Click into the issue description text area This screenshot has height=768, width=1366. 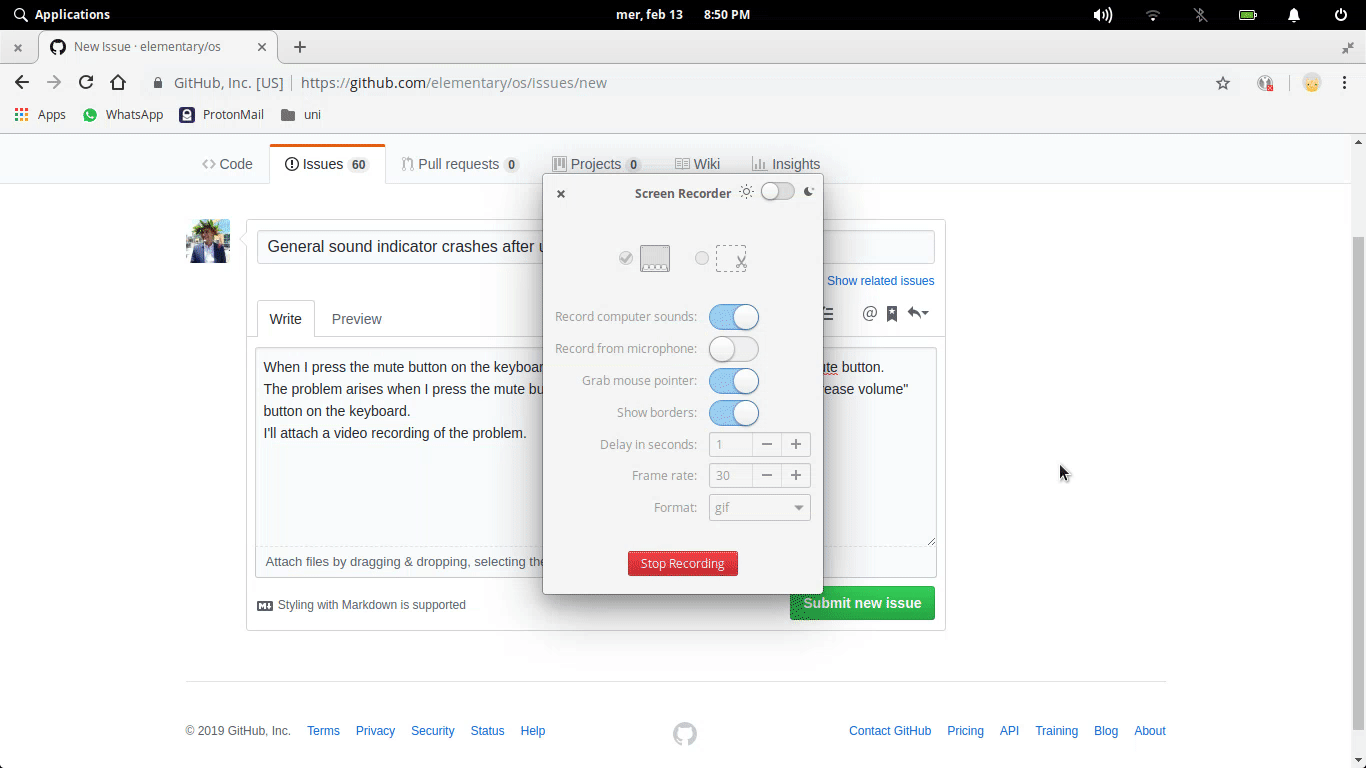point(595,446)
